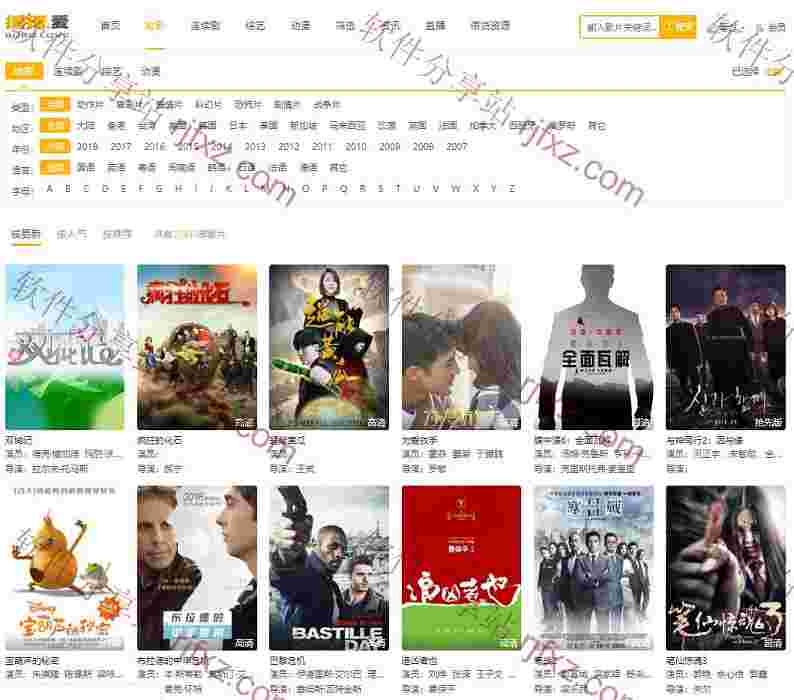Filter by year 2010
Viewport: 794px width, 700px height.
pyautogui.click(x=355, y=146)
